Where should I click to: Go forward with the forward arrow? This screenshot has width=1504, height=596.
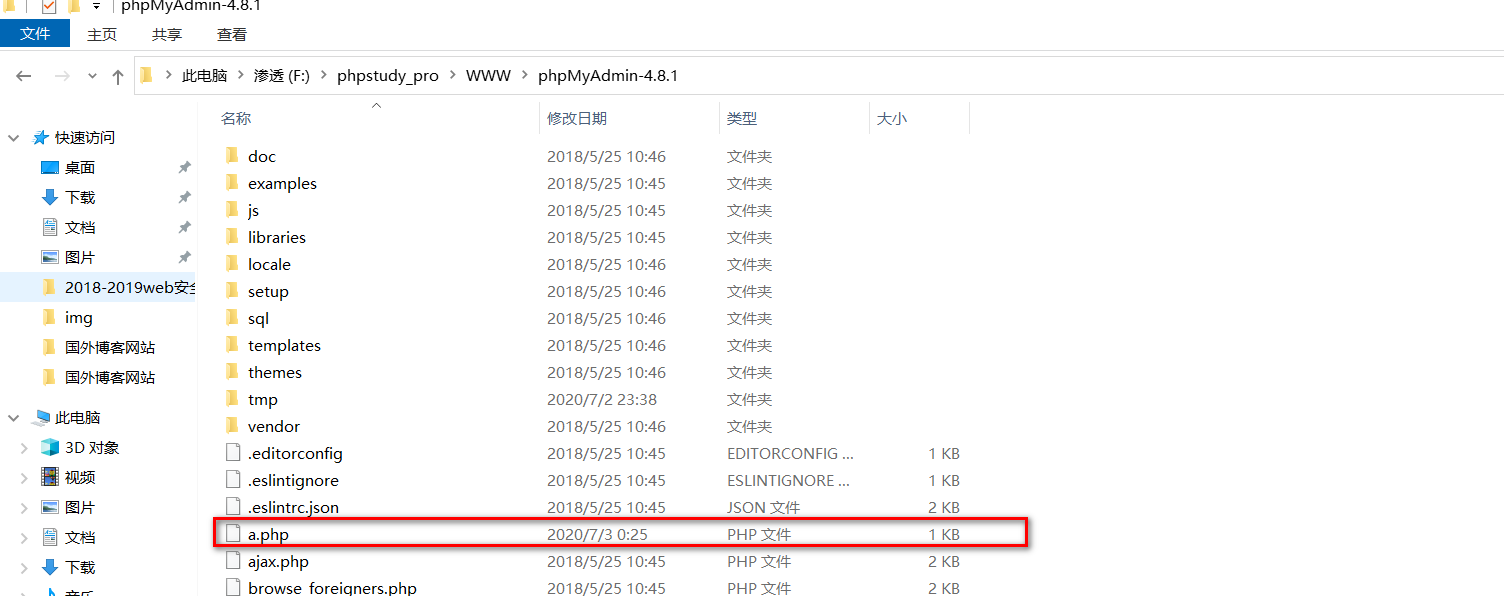pyautogui.click(x=62, y=76)
